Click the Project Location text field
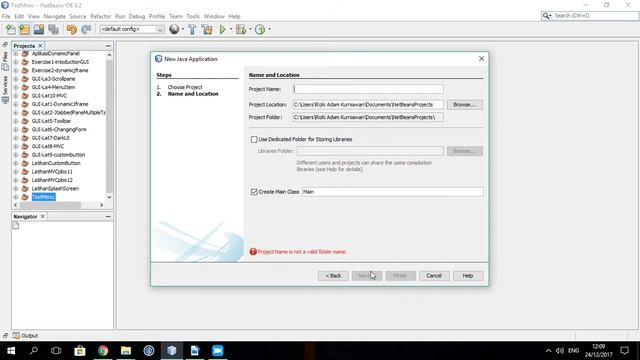 (368, 105)
